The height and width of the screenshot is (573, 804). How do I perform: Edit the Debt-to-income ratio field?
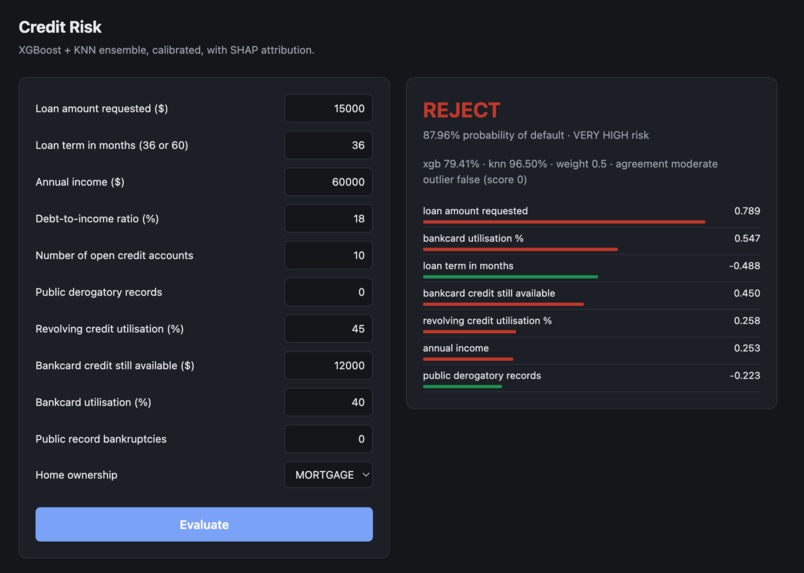coord(329,219)
